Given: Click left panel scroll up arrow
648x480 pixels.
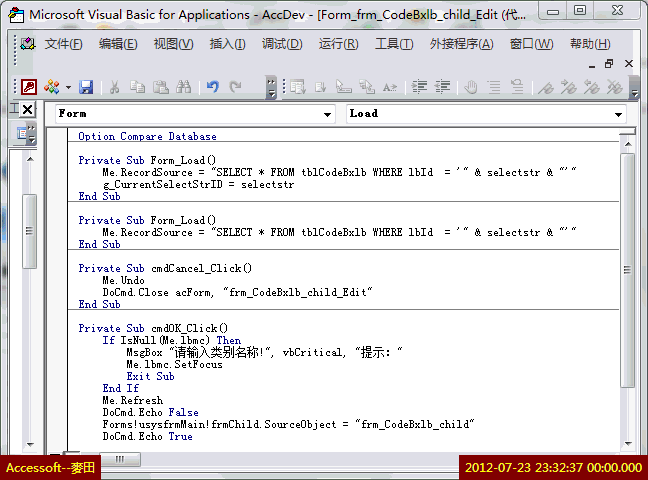Looking at the screenshot, I should [30, 159].
